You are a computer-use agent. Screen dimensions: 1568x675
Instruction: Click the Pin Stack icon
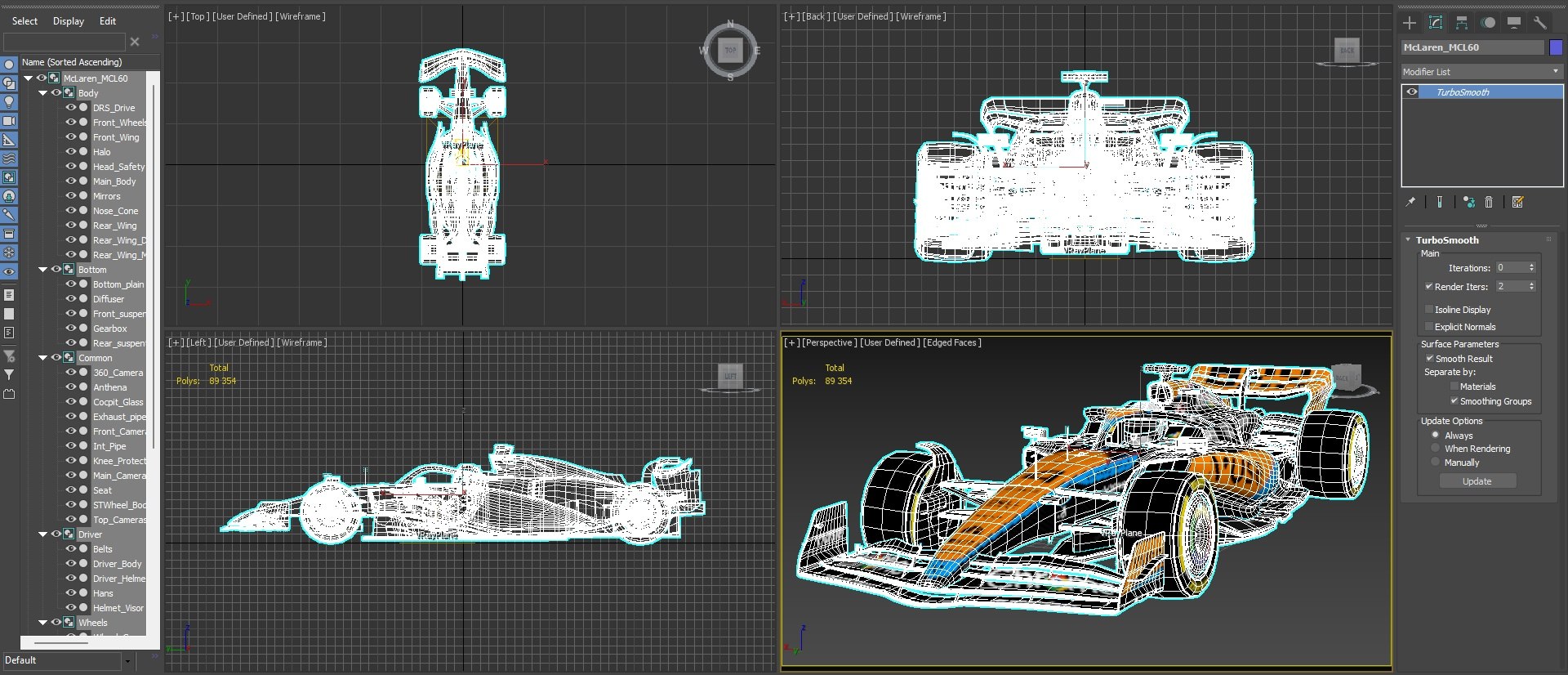click(1410, 202)
